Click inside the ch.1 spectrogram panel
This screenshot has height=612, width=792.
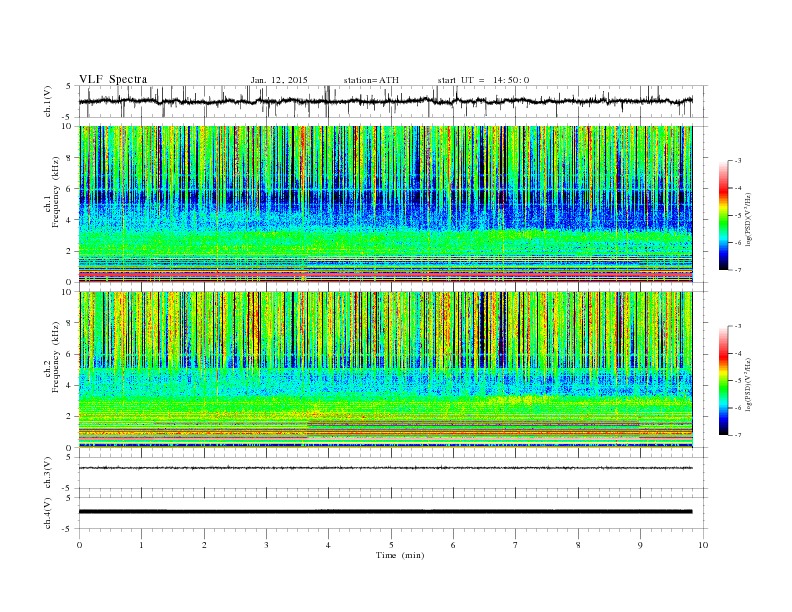pyautogui.click(x=385, y=204)
